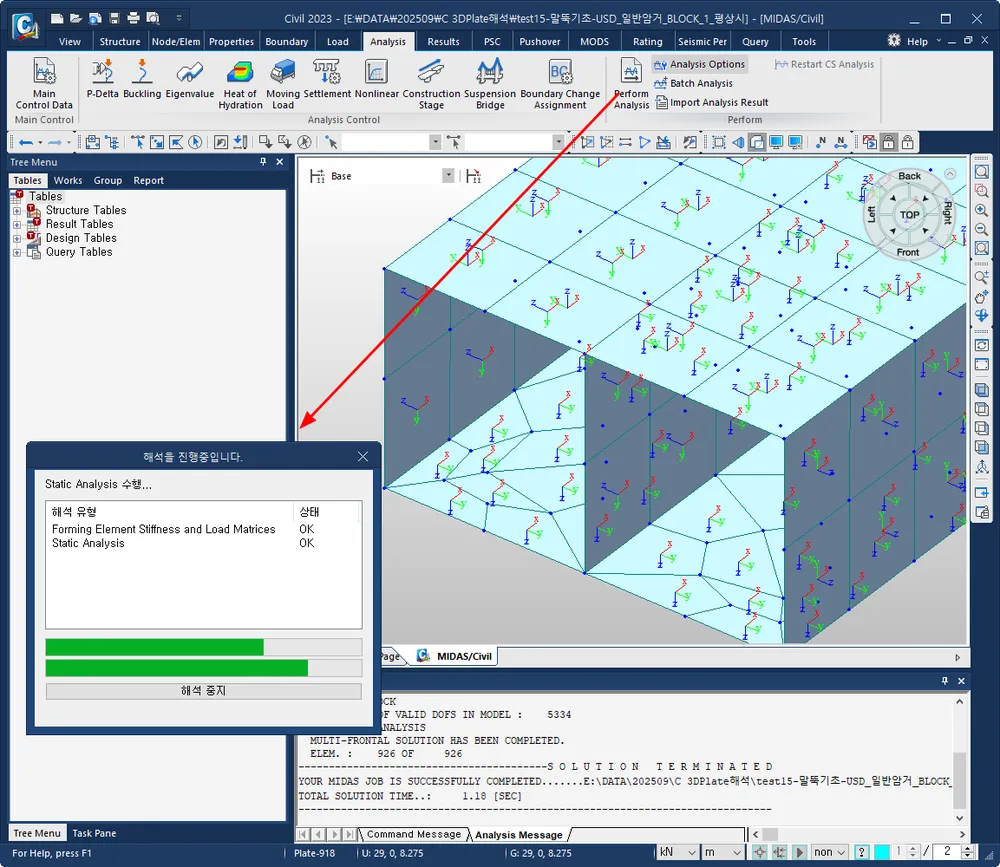Open the Load ribbon tab
Screen dimensions: 1000x867
tap(338, 41)
